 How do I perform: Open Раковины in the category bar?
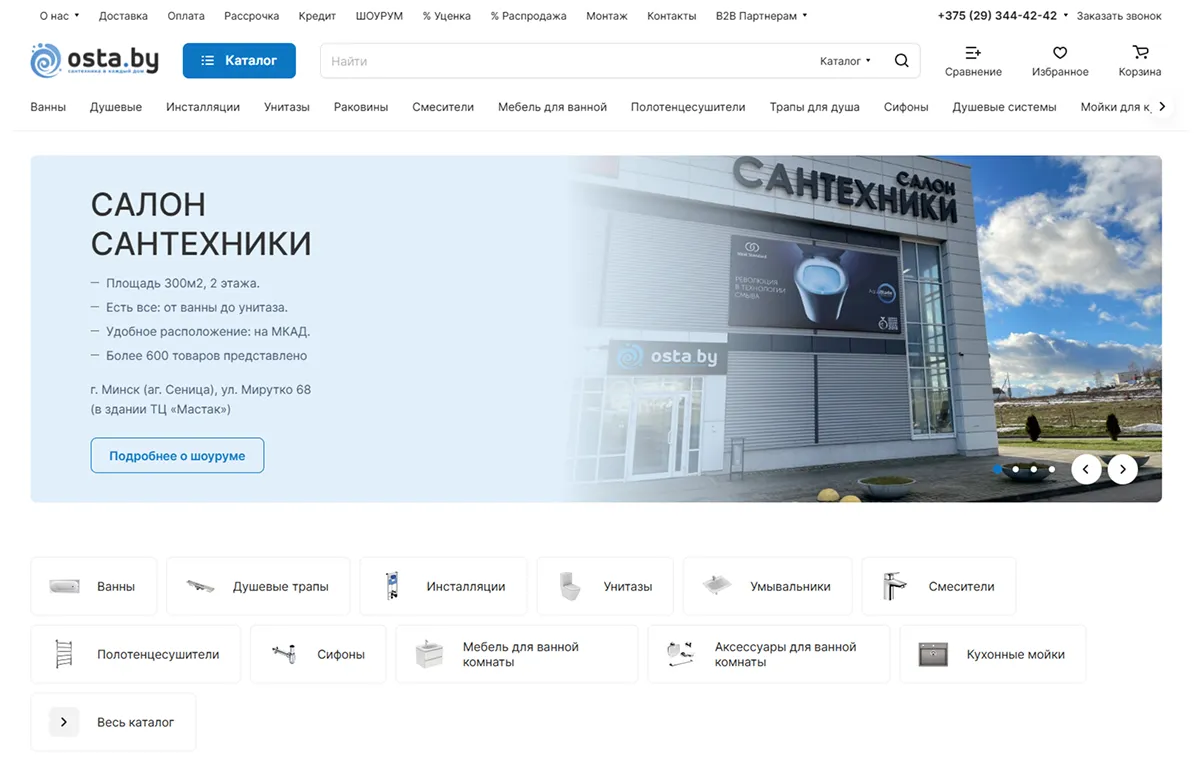[361, 107]
